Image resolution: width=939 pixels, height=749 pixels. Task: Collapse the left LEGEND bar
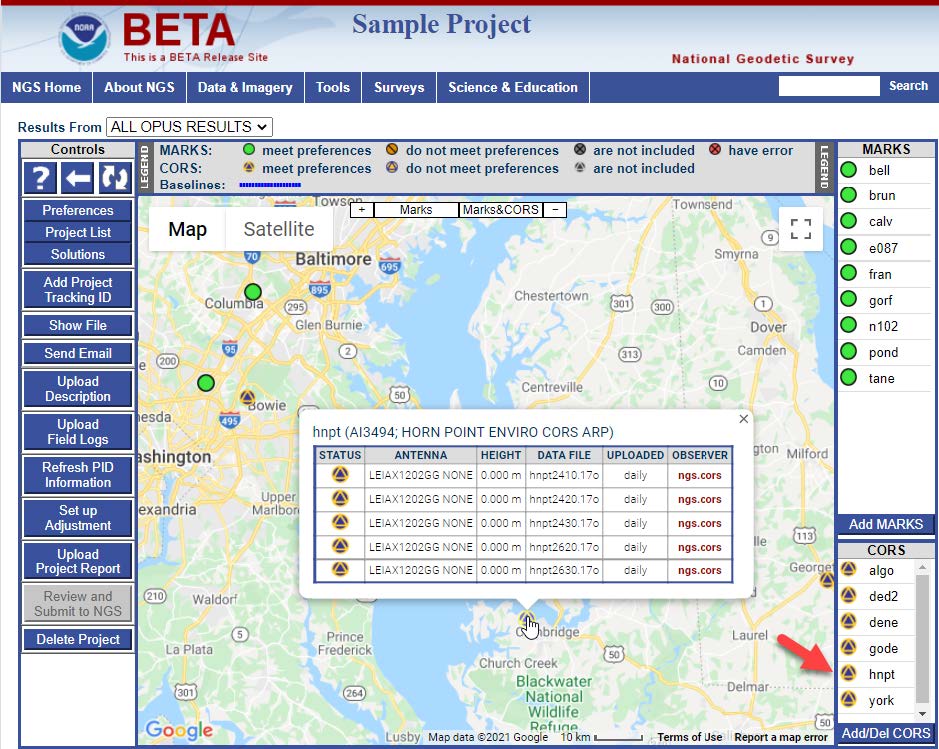tap(144, 167)
